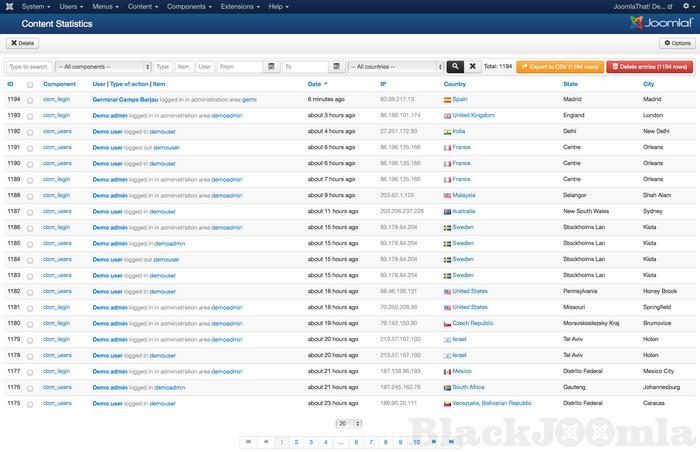
Task: Clear filters with the X button
Action: point(473,67)
